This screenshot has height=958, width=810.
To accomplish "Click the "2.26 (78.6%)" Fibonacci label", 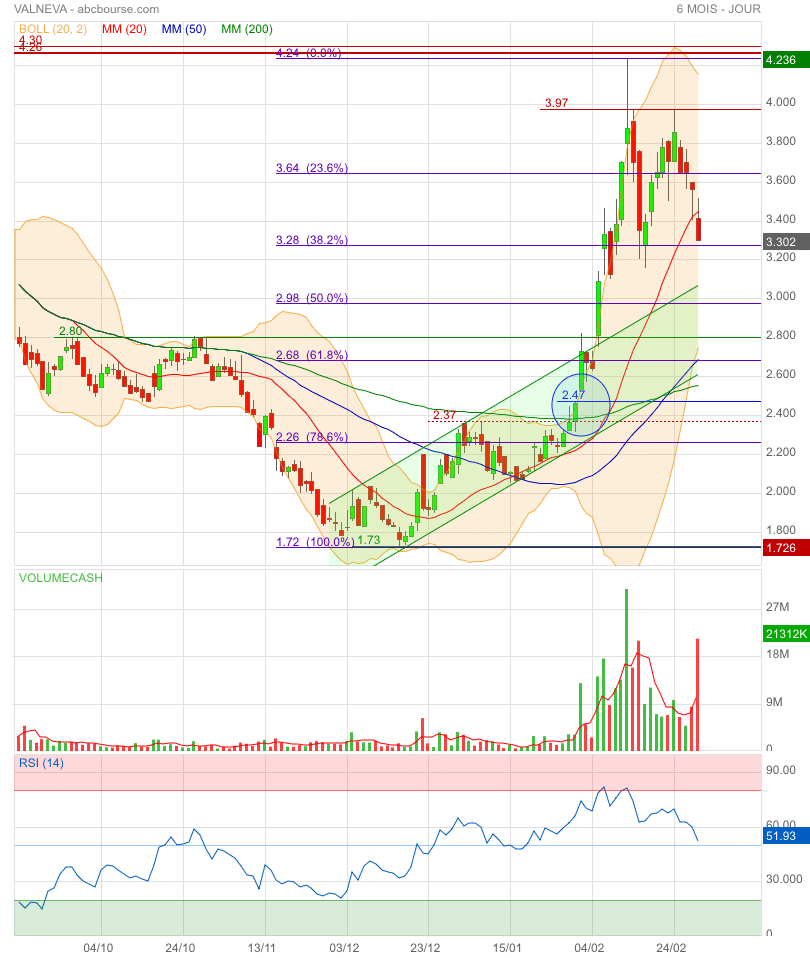I will (x=312, y=437).
